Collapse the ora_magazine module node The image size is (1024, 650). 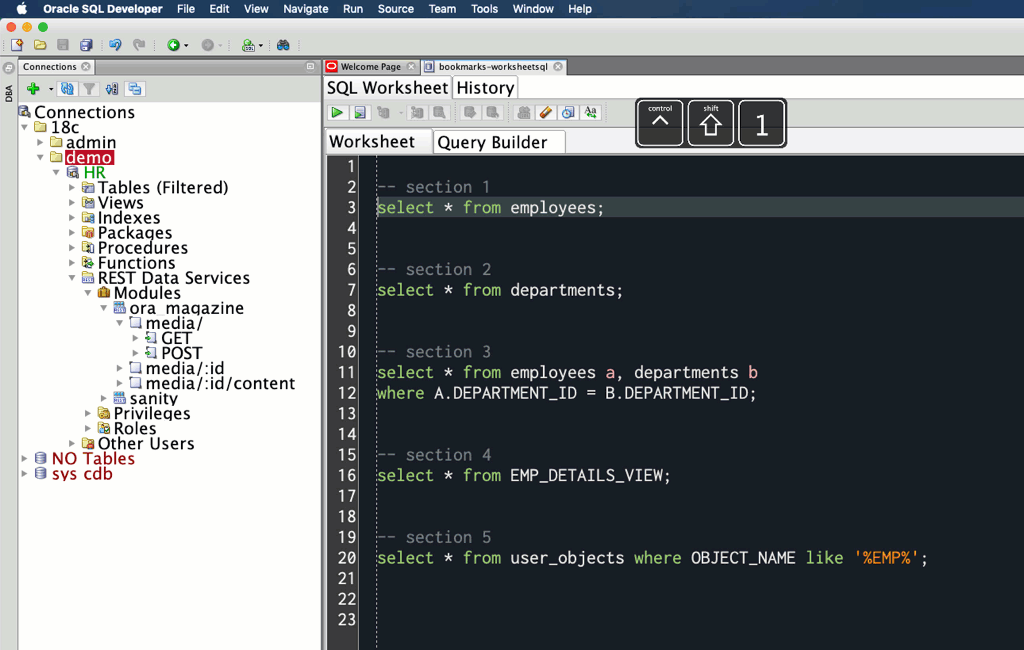pos(104,308)
